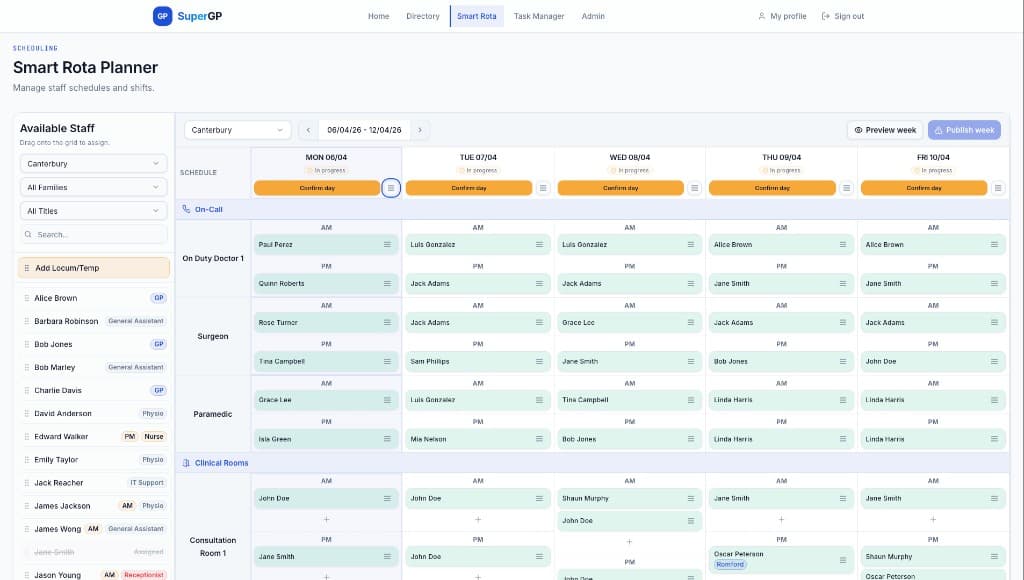Click drag handle beside Add Locum/Temp

click(x=27, y=268)
